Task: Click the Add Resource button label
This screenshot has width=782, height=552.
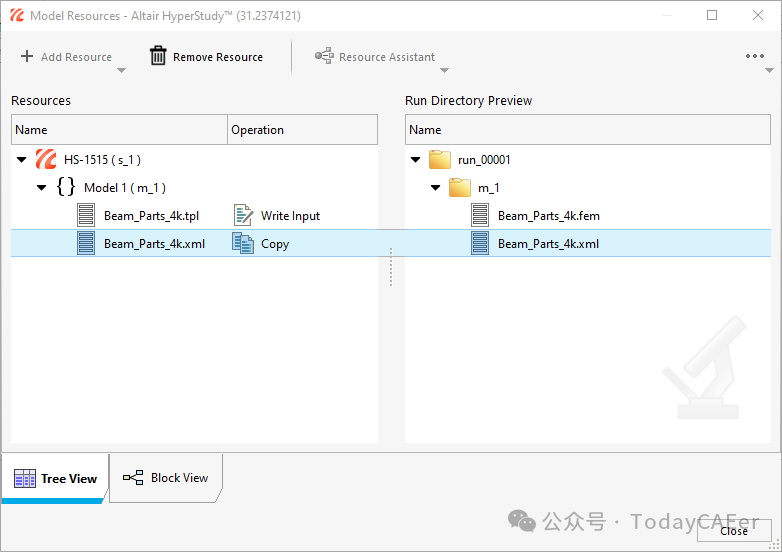Action: coord(76,57)
